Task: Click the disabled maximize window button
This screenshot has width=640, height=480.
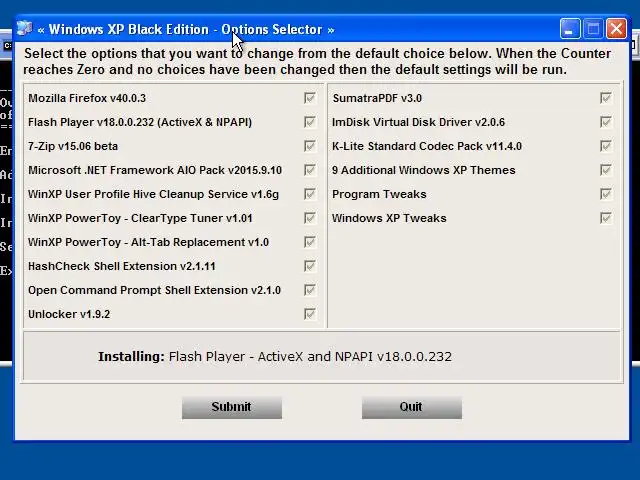Action: 593,29
